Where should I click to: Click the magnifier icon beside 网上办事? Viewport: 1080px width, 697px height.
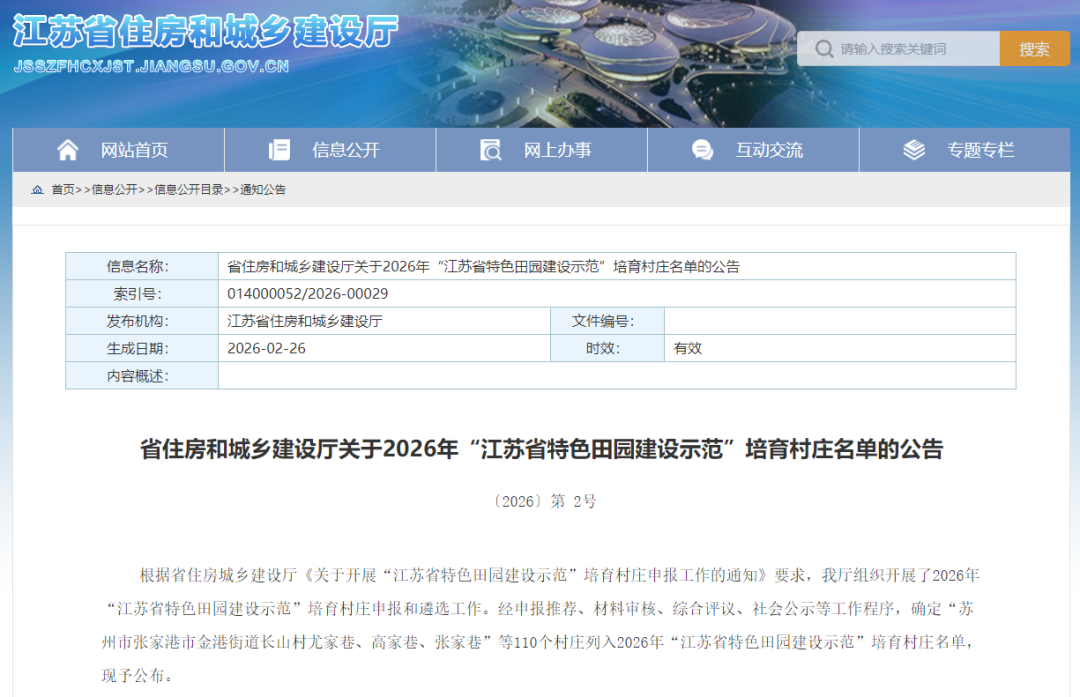(489, 149)
